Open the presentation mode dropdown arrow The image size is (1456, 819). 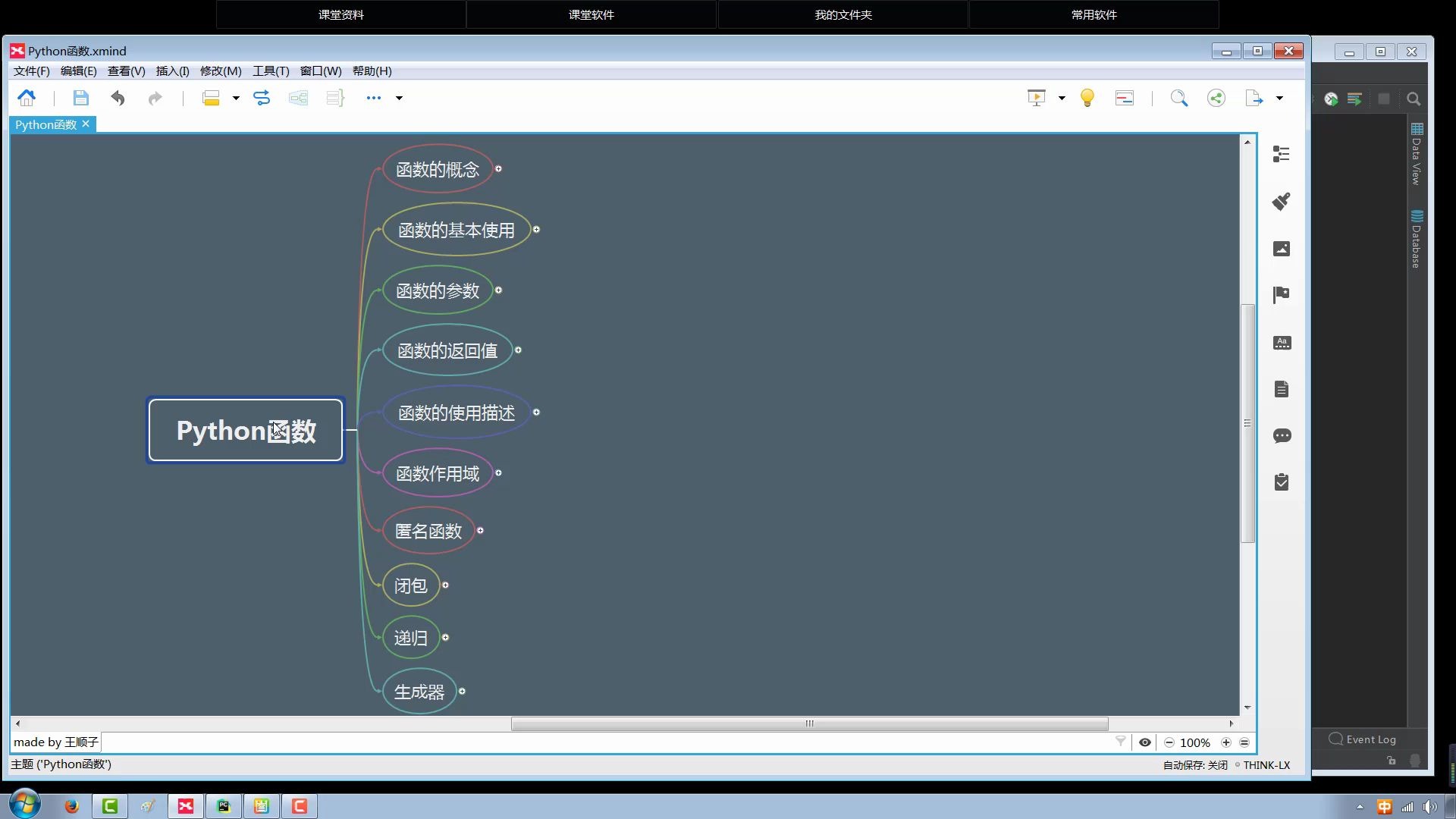(x=1062, y=98)
